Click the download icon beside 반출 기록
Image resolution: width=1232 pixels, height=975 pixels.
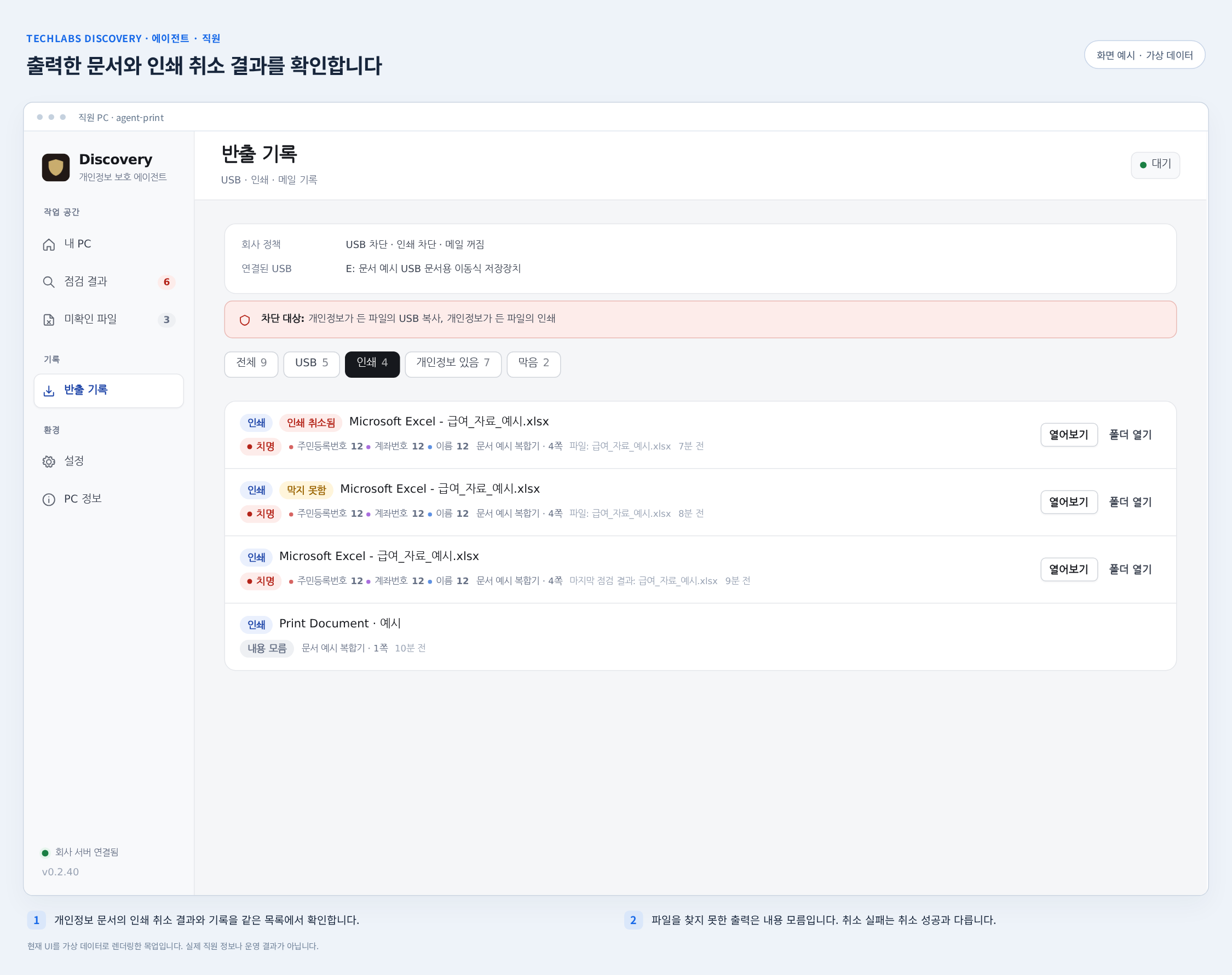pos(49,390)
